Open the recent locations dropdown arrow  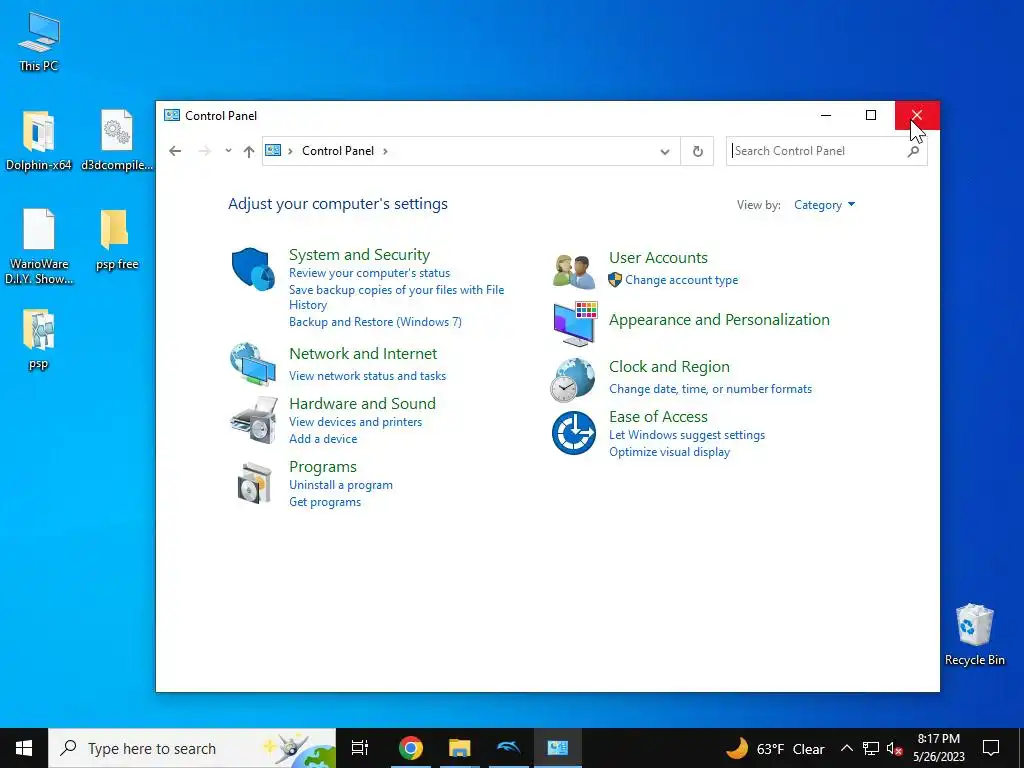(x=228, y=150)
